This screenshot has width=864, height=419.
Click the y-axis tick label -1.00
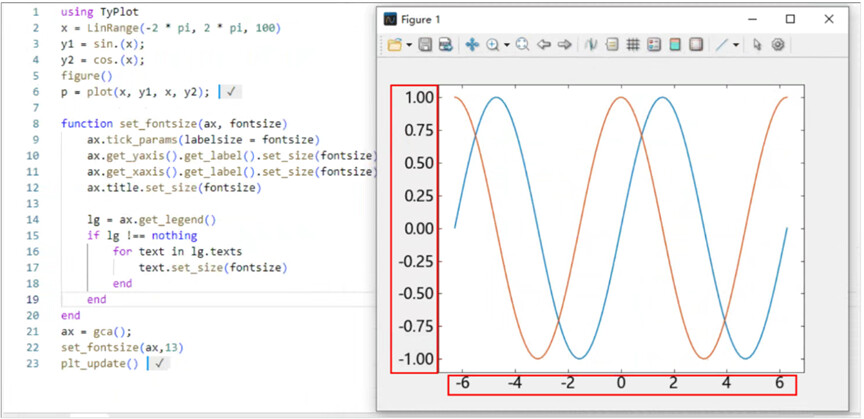pos(417,359)
